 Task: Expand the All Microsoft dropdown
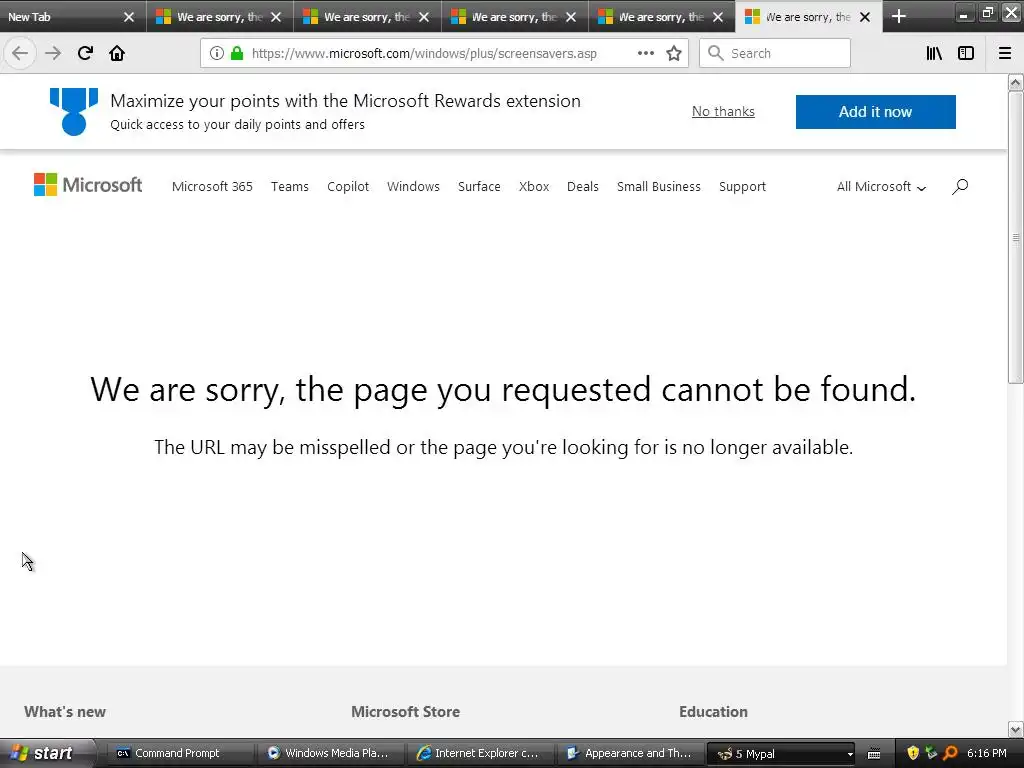click(x=881, y=187)
